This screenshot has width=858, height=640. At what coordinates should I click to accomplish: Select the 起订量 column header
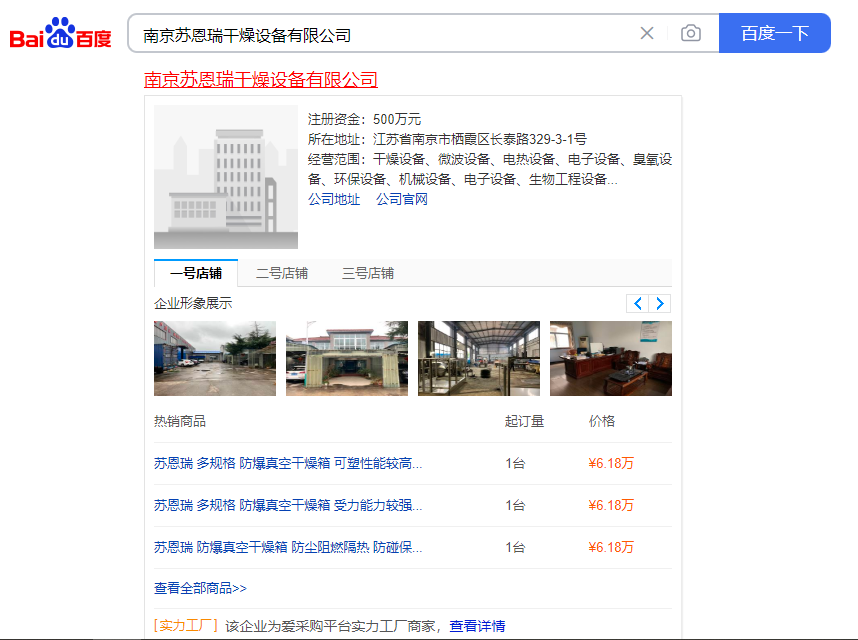524,421
